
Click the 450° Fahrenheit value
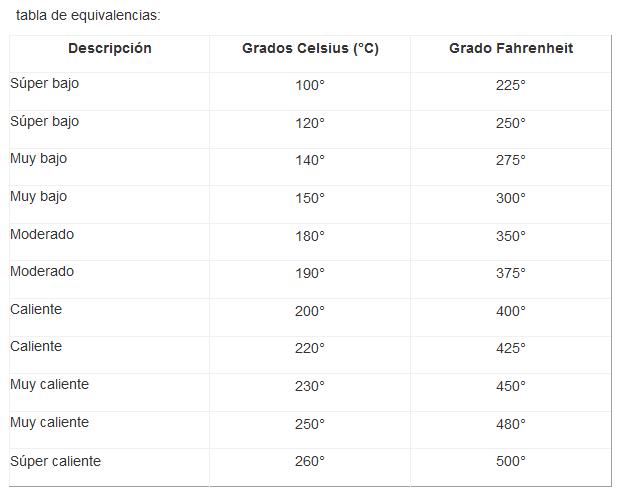(511, 387)
